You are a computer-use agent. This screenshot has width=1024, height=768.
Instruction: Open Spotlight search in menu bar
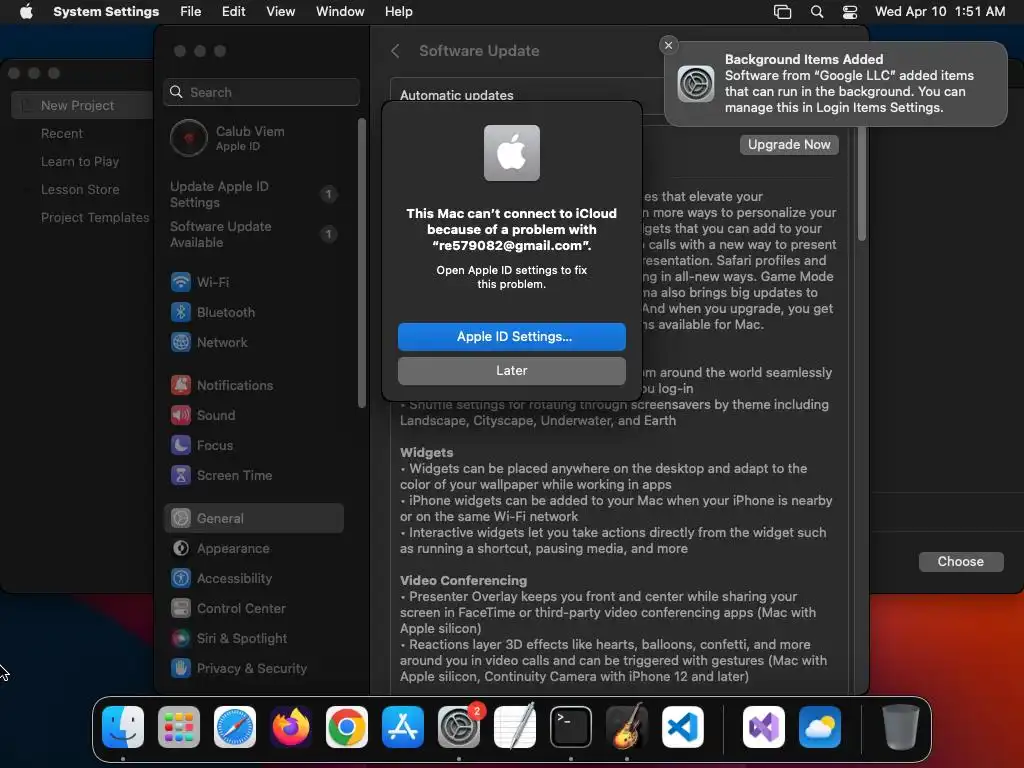click(817, 12)
